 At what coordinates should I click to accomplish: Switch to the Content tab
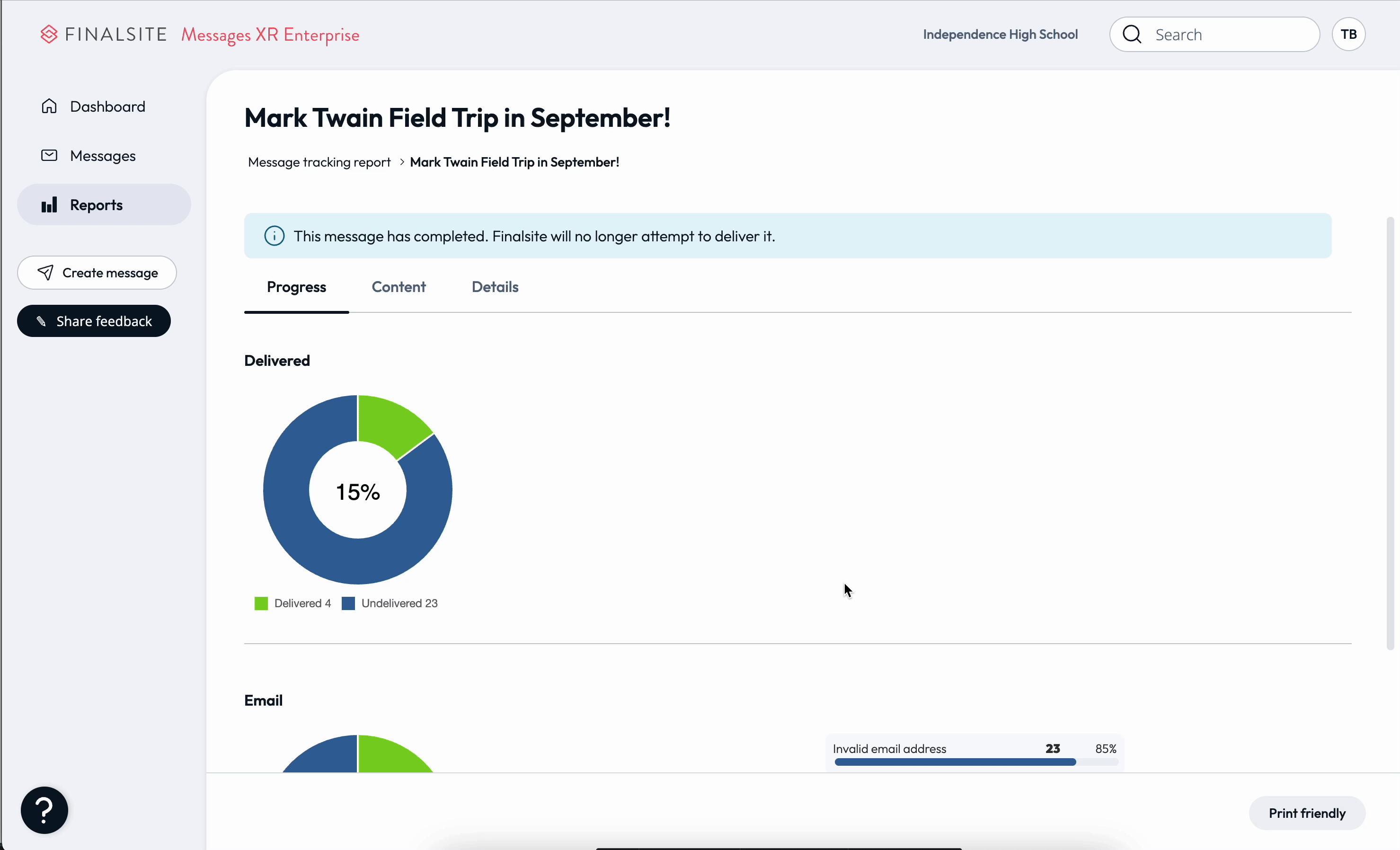[x=399, y=287]
